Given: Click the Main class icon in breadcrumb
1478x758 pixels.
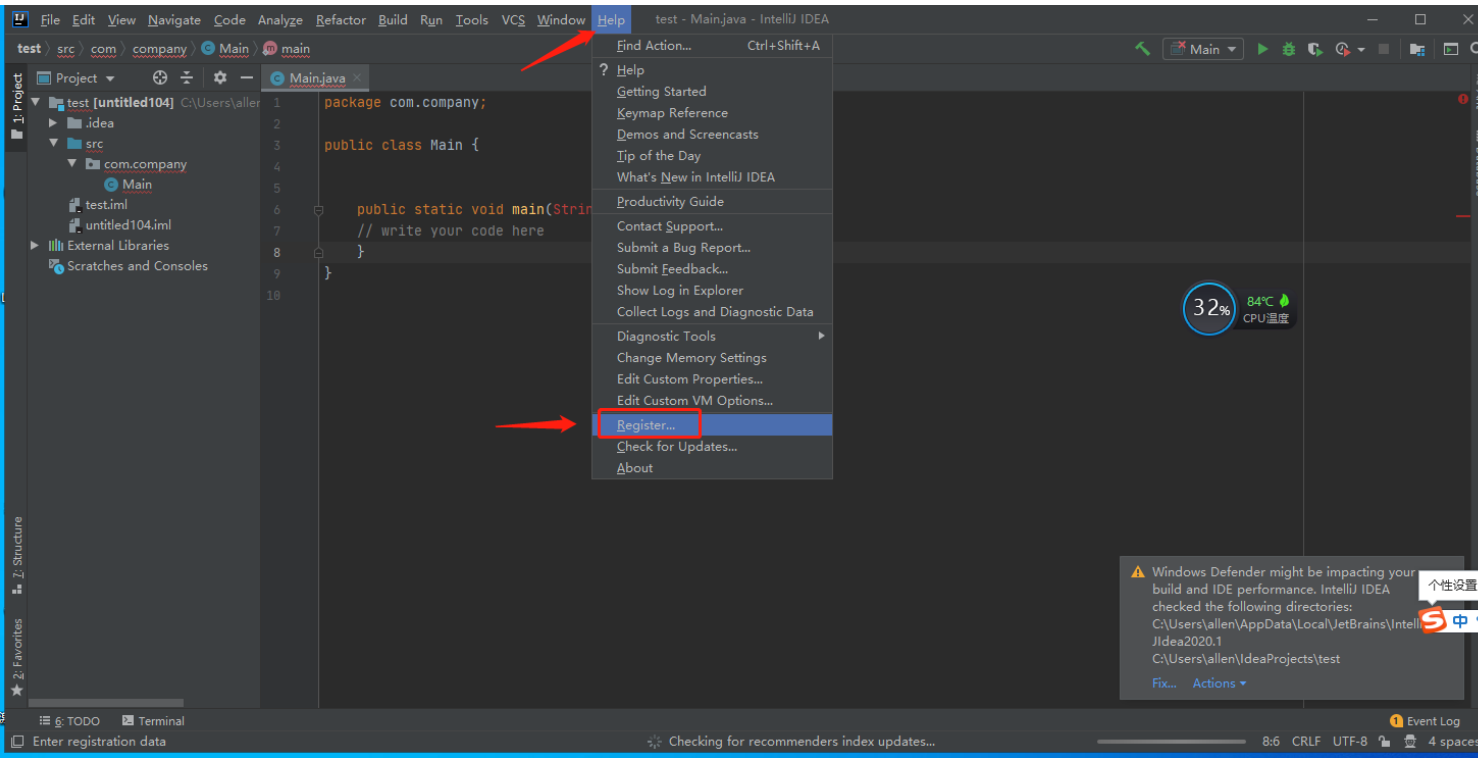Looking at the screenshot, I should [x=208, y=49].
